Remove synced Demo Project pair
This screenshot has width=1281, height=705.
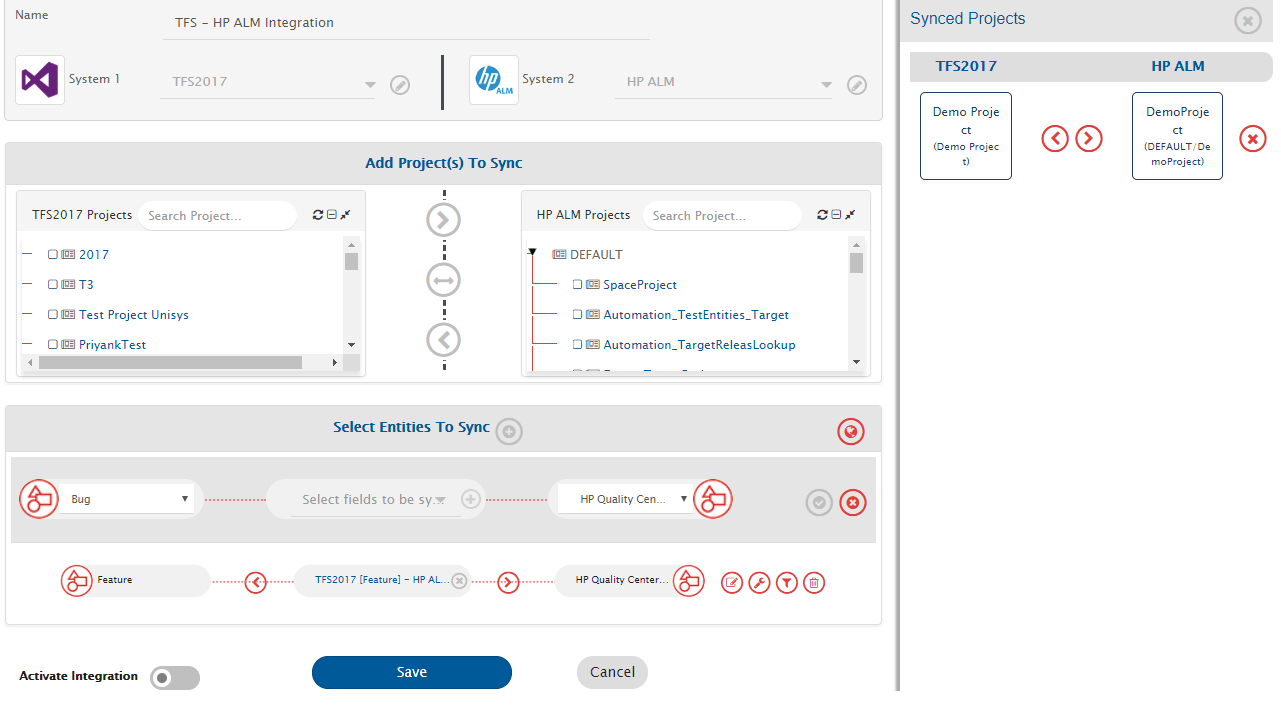1253,139
